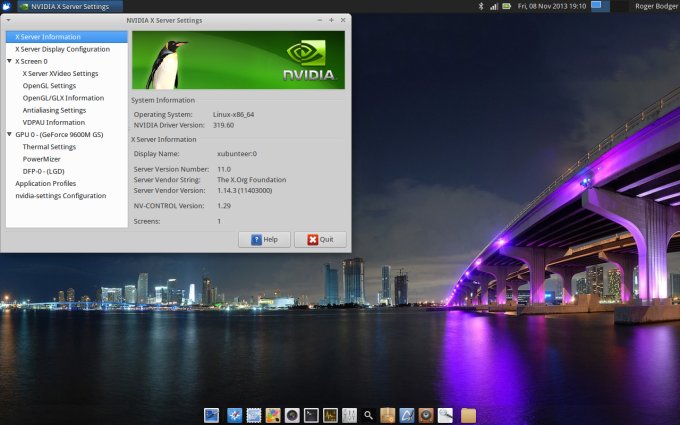Screen dimensions: 680x425
Task: Open the terminal icon in the dock
Action: (x=311, y=415)
